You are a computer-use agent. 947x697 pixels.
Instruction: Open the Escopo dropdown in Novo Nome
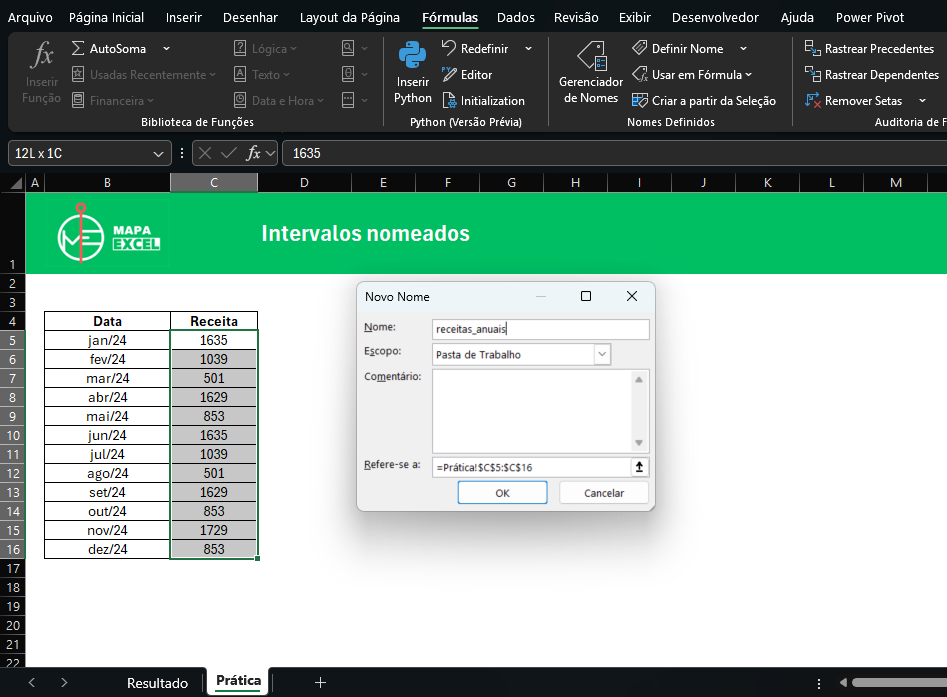(x=602, y=355)
